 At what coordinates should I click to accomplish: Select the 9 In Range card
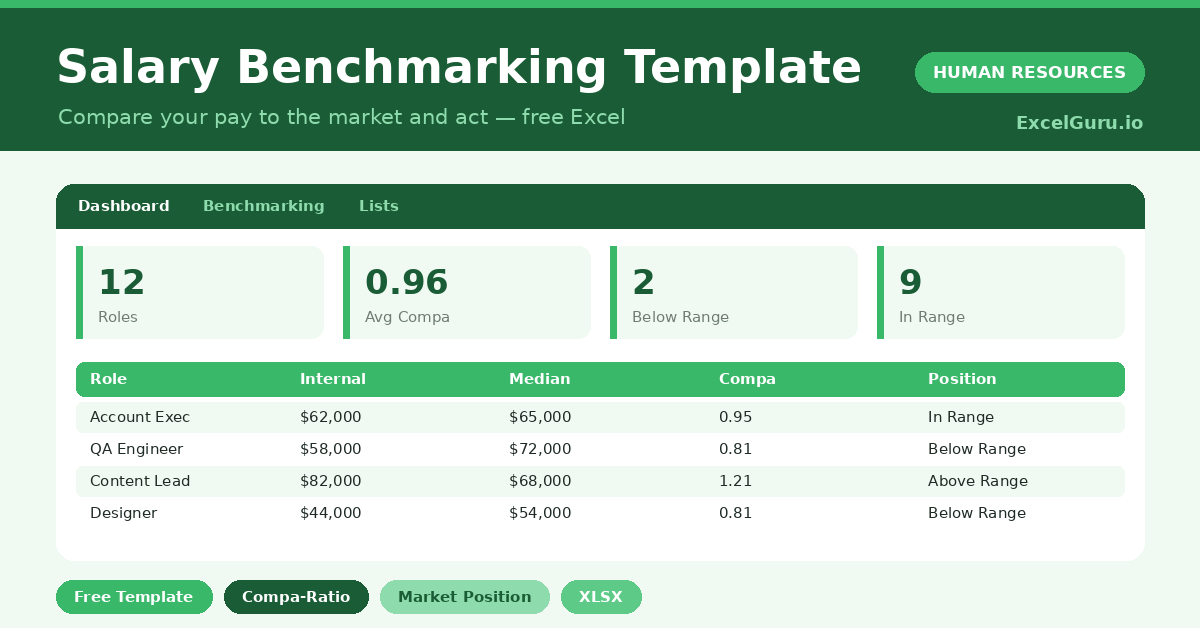coord(1001,293)
